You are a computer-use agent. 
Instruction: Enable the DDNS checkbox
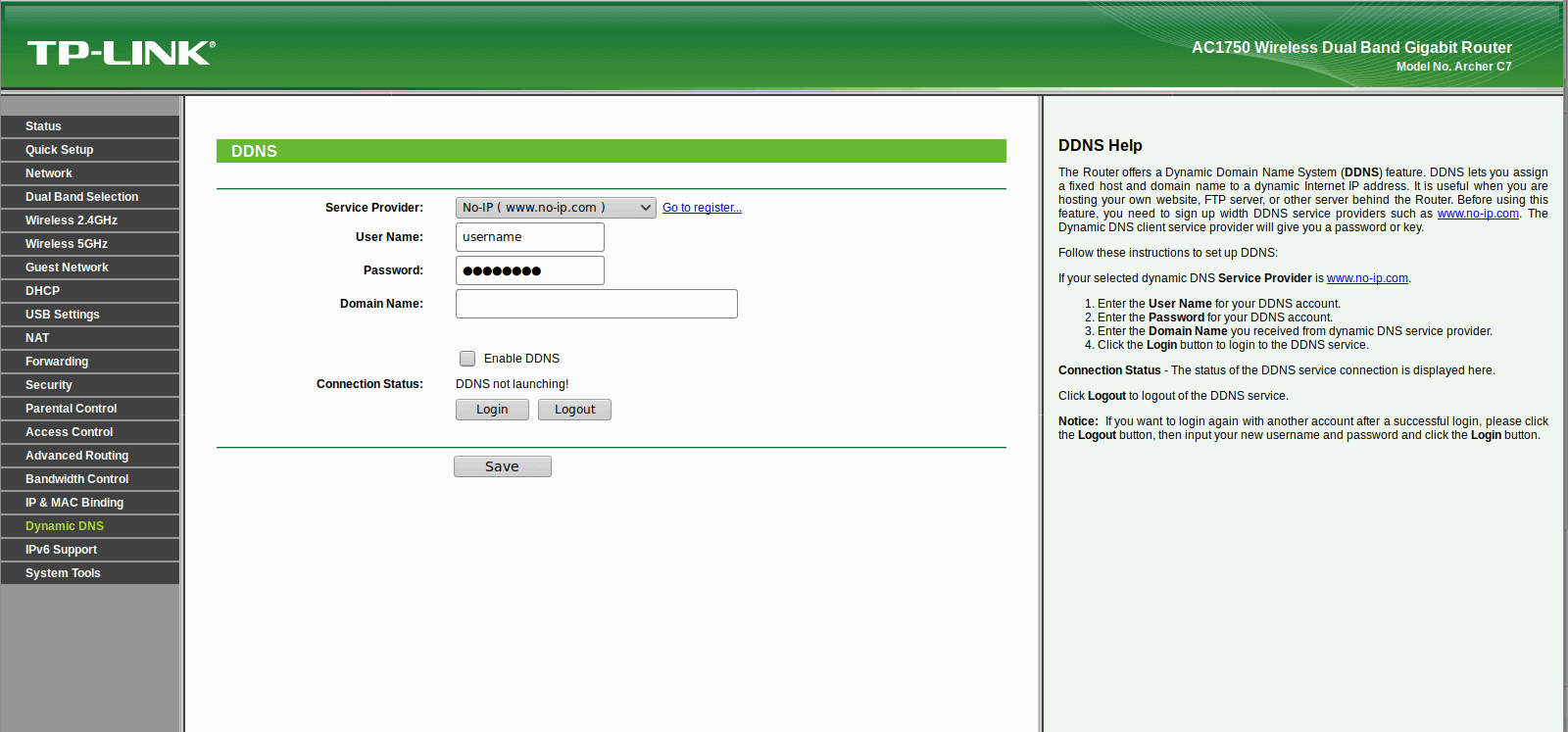pyautogui.click(x=467, y=359)
